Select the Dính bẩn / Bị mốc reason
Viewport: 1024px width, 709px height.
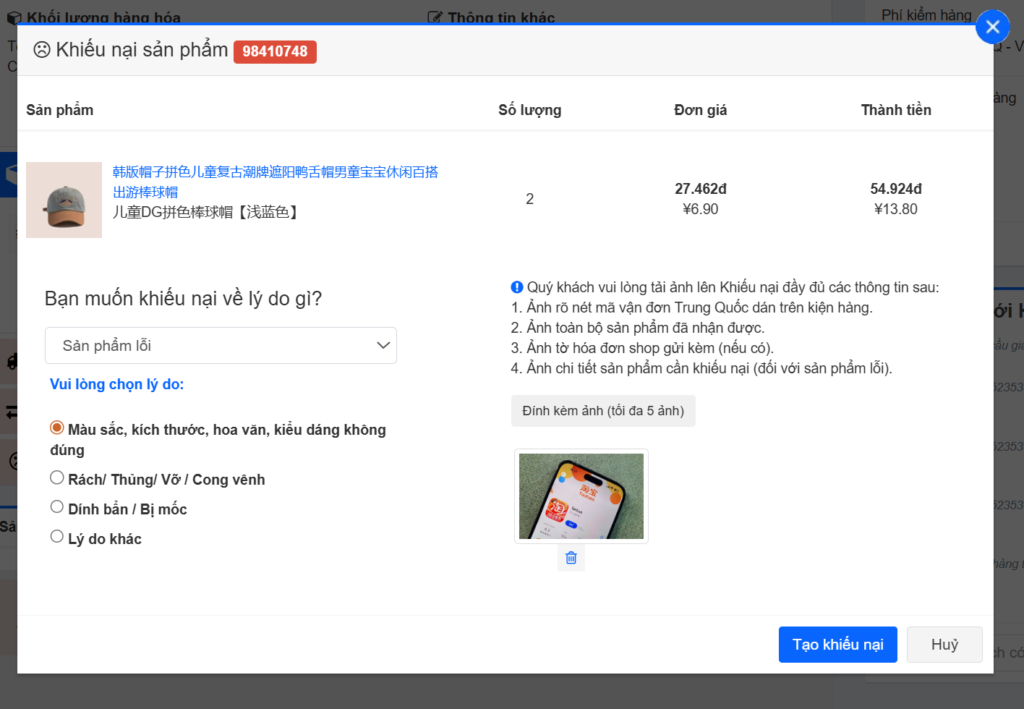(x=57, y=506)
